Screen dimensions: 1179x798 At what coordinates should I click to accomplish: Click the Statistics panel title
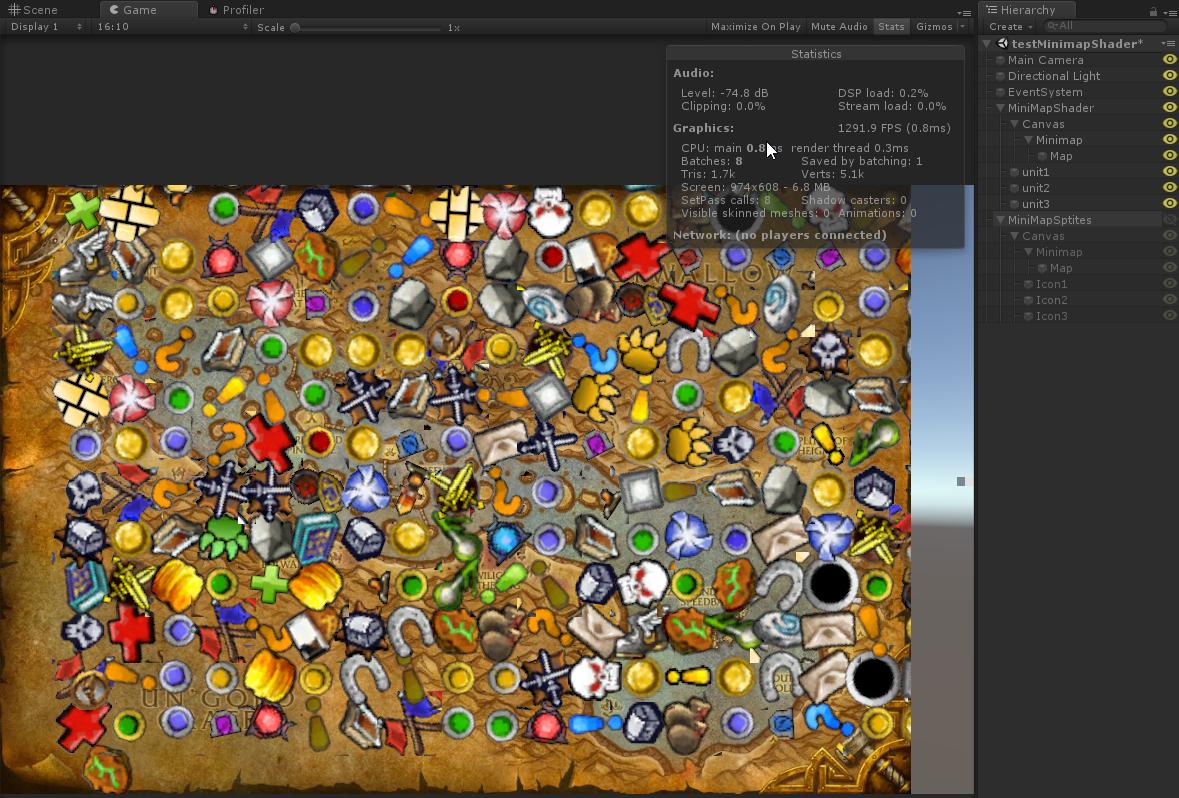pos(816,54)
